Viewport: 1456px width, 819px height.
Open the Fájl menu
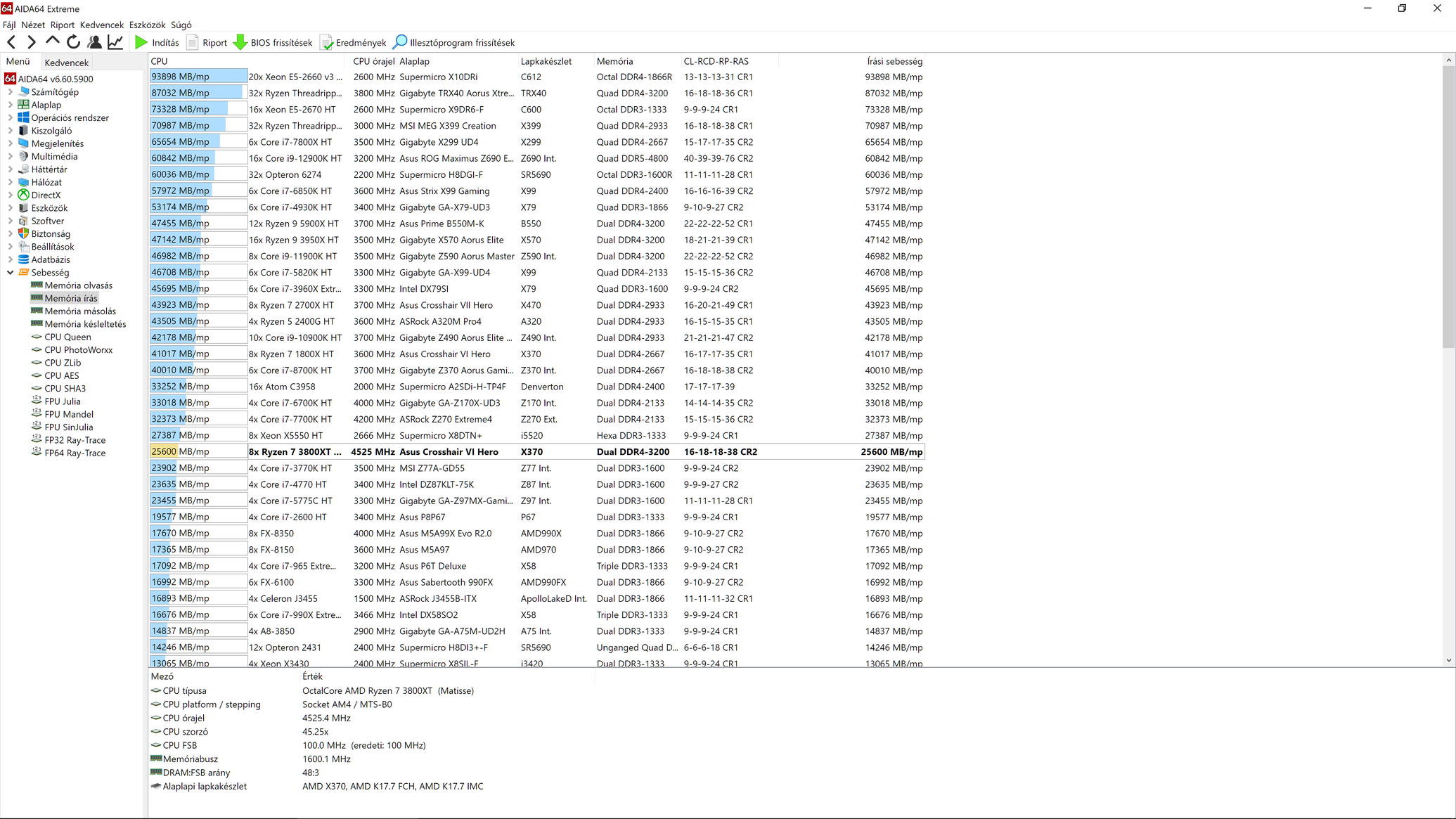[9, 25]
